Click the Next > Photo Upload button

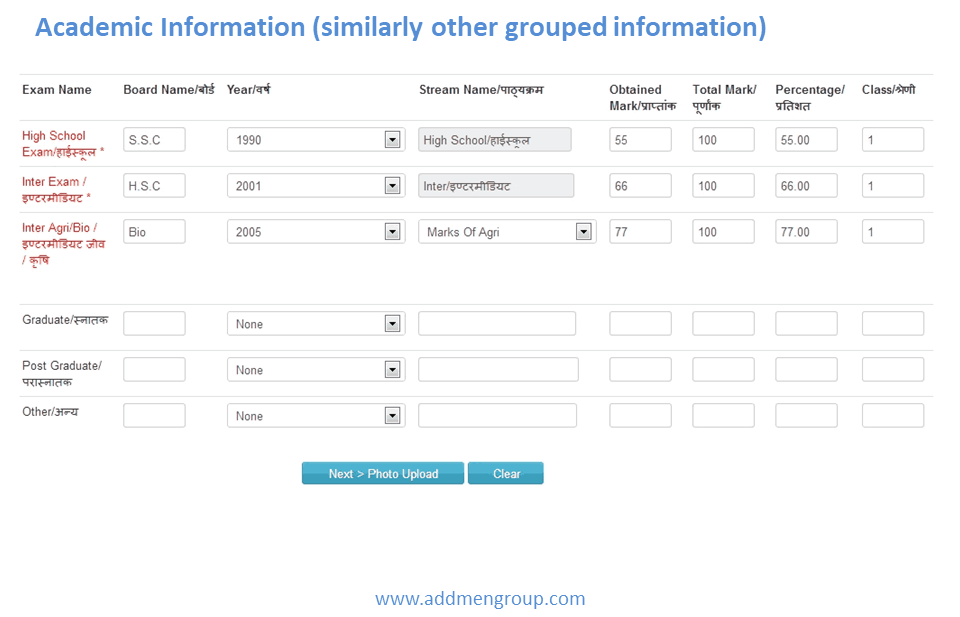(383, 474)
